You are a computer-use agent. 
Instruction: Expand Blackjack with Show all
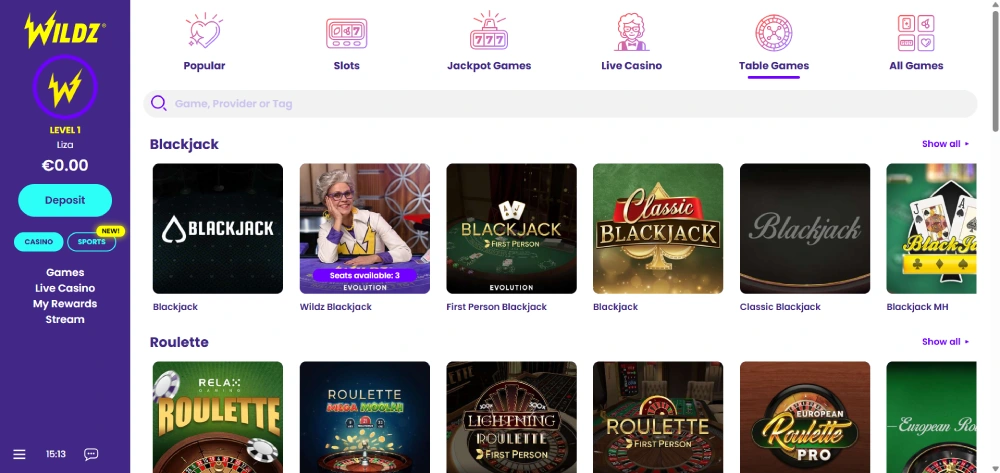945,144
